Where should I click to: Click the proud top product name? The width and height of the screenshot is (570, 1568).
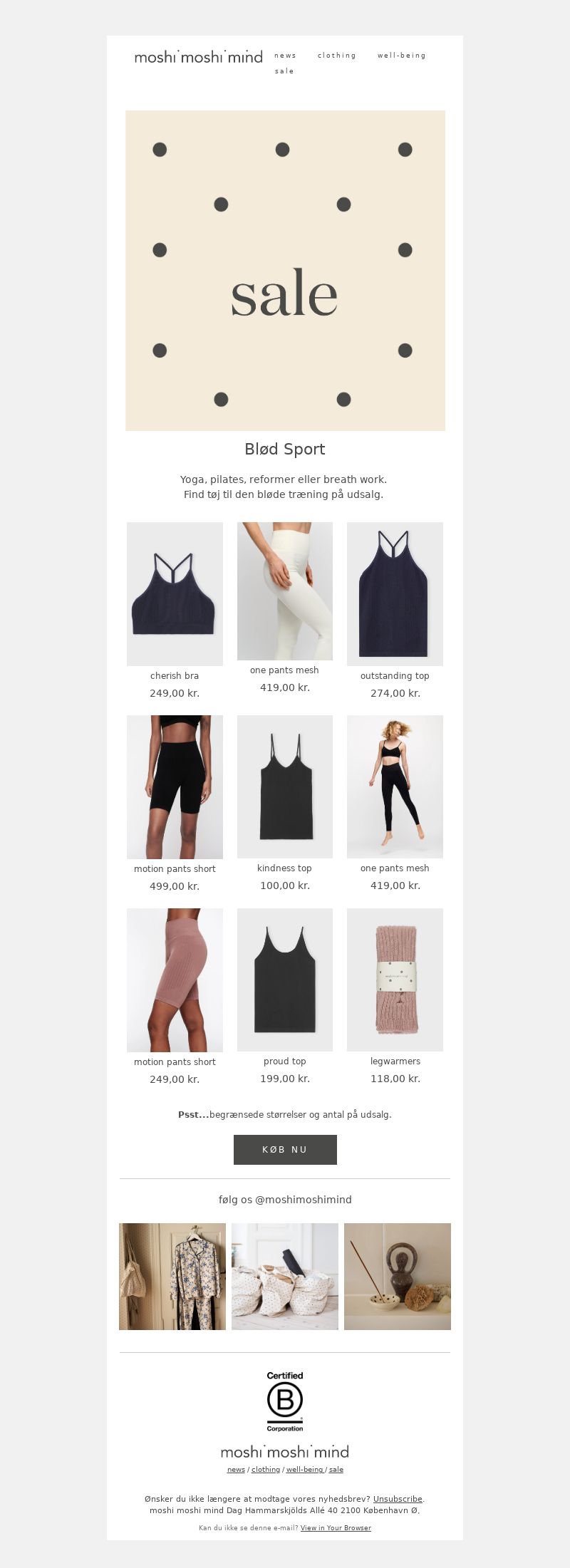click(285, 1061)
